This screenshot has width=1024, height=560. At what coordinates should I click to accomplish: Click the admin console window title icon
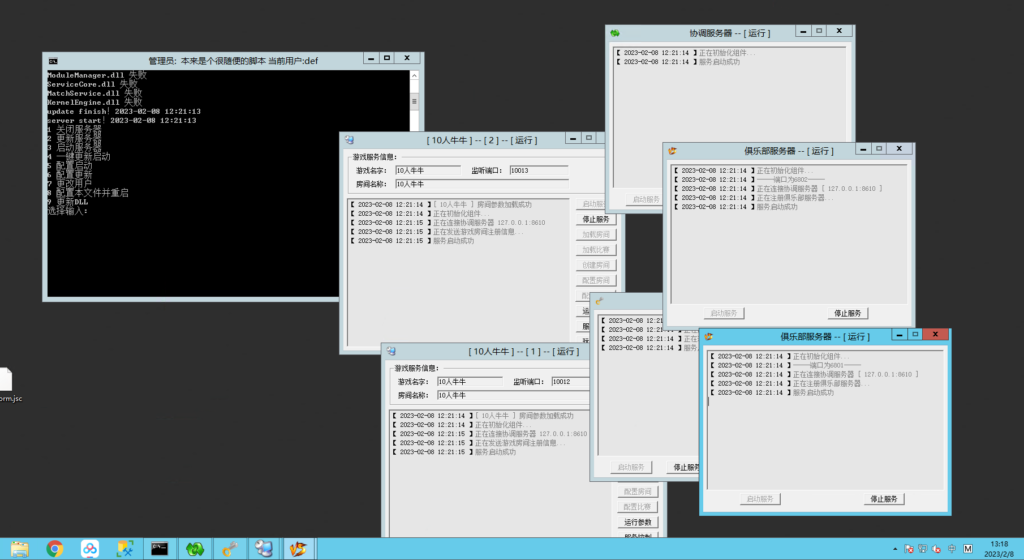[x=53, y=60]
